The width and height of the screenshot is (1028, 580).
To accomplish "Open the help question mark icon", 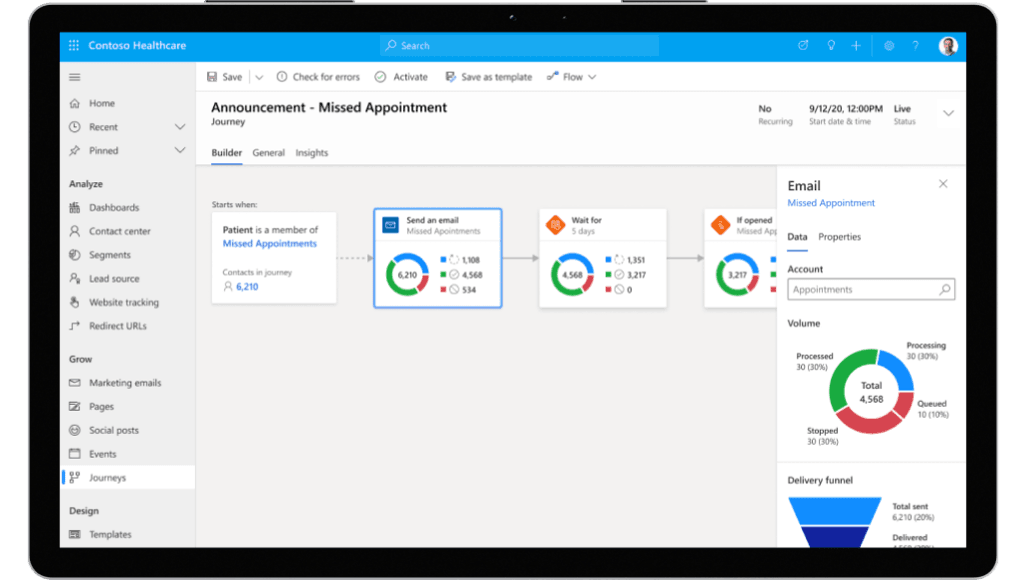I will (915, 46).
